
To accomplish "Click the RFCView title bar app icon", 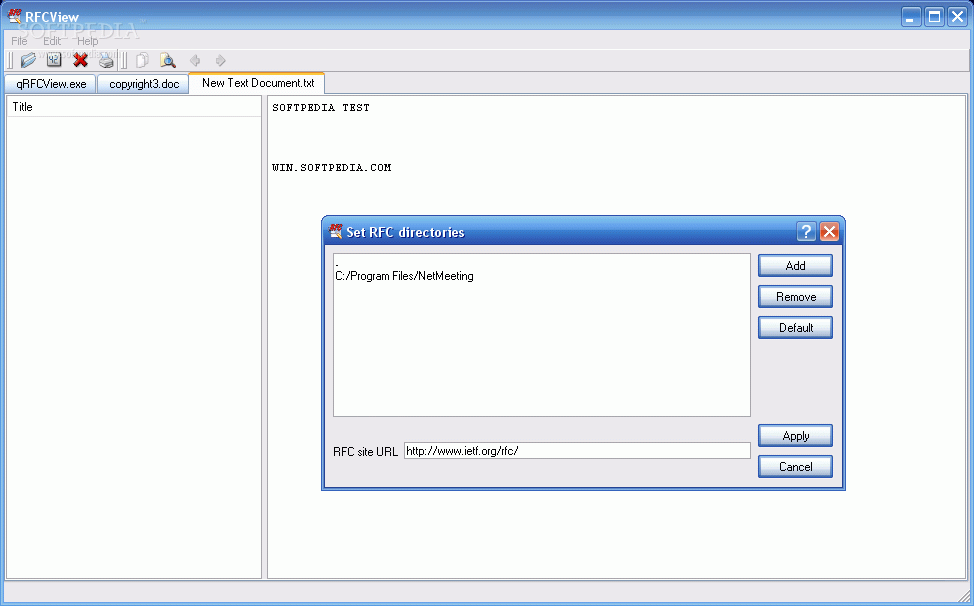I will (x=15, y=16).
